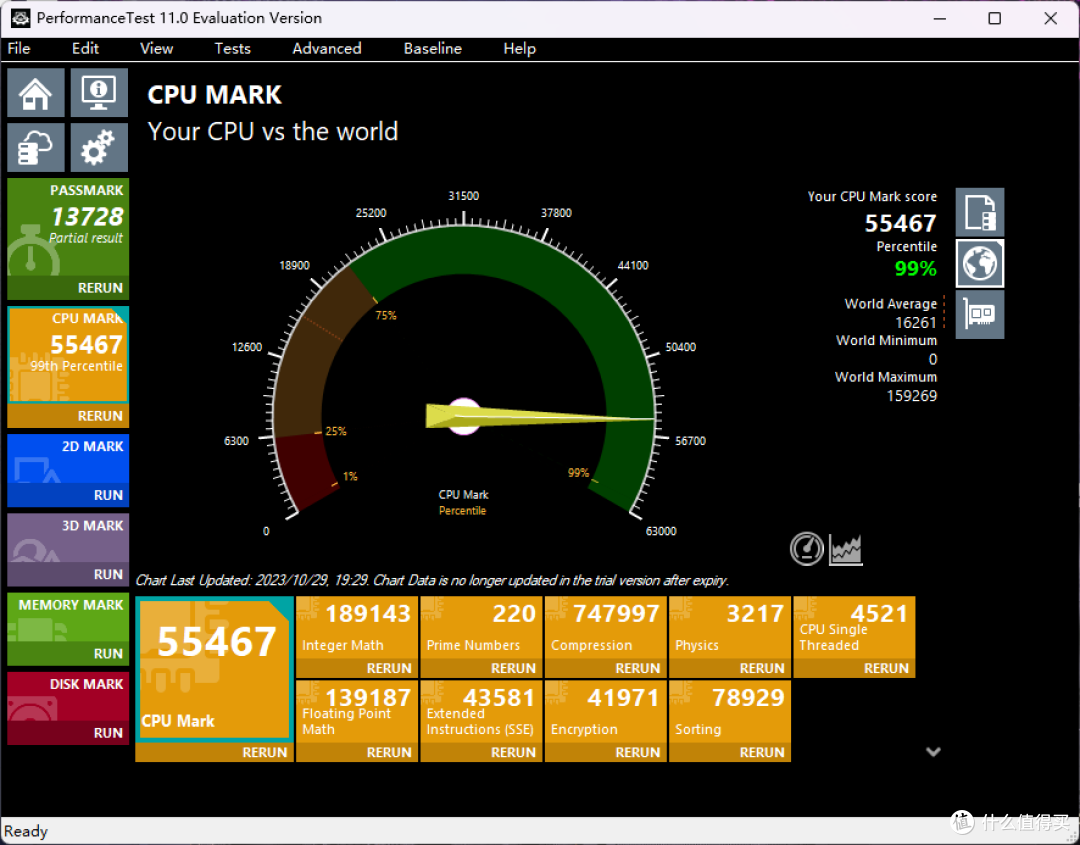Open the settings gears icon
This screenshot has width=1080, height=845.
click(x=99, y=147)
